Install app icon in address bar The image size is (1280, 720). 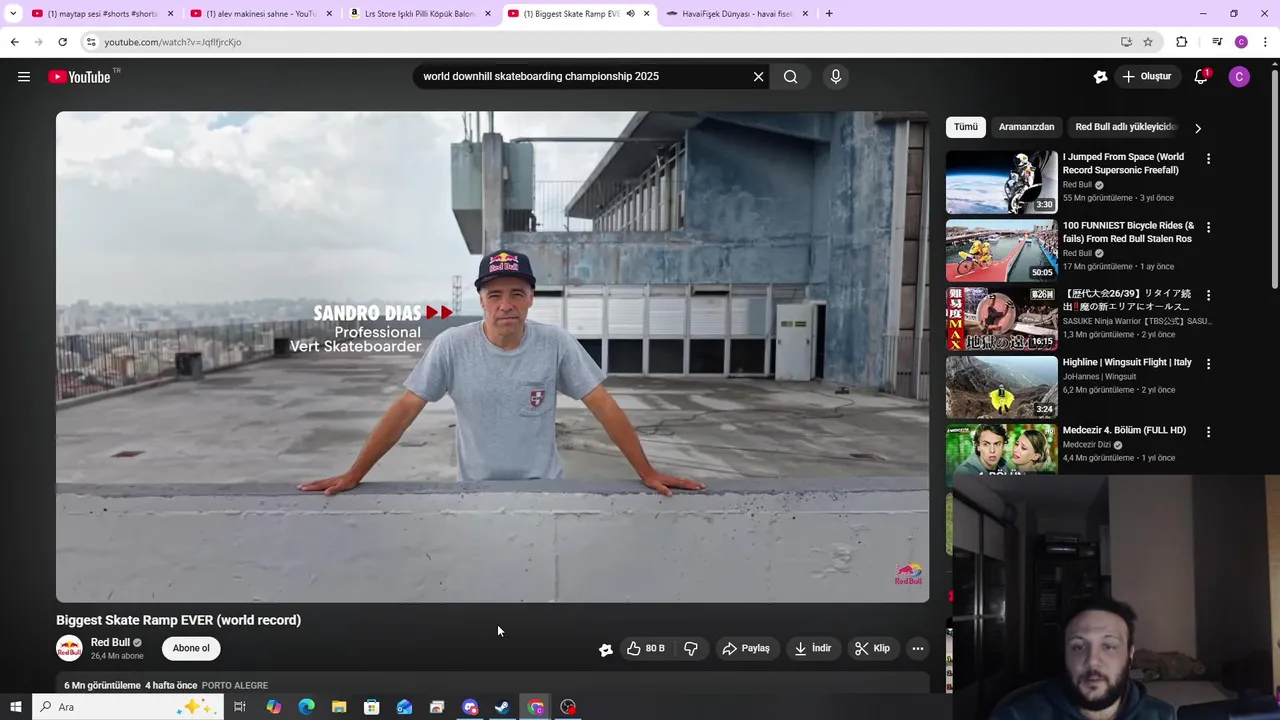(x=1126, y=42)
